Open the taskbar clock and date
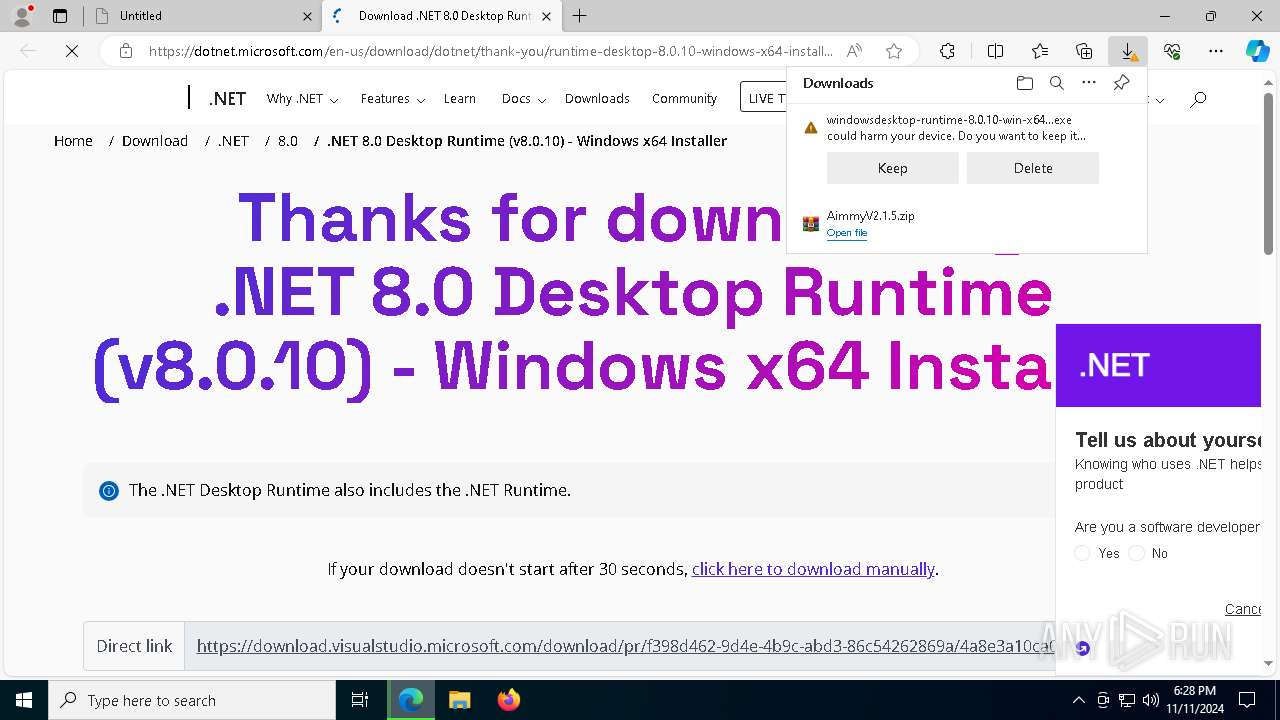Viewport: 1280px width, 720px height. click(1195, 700)
